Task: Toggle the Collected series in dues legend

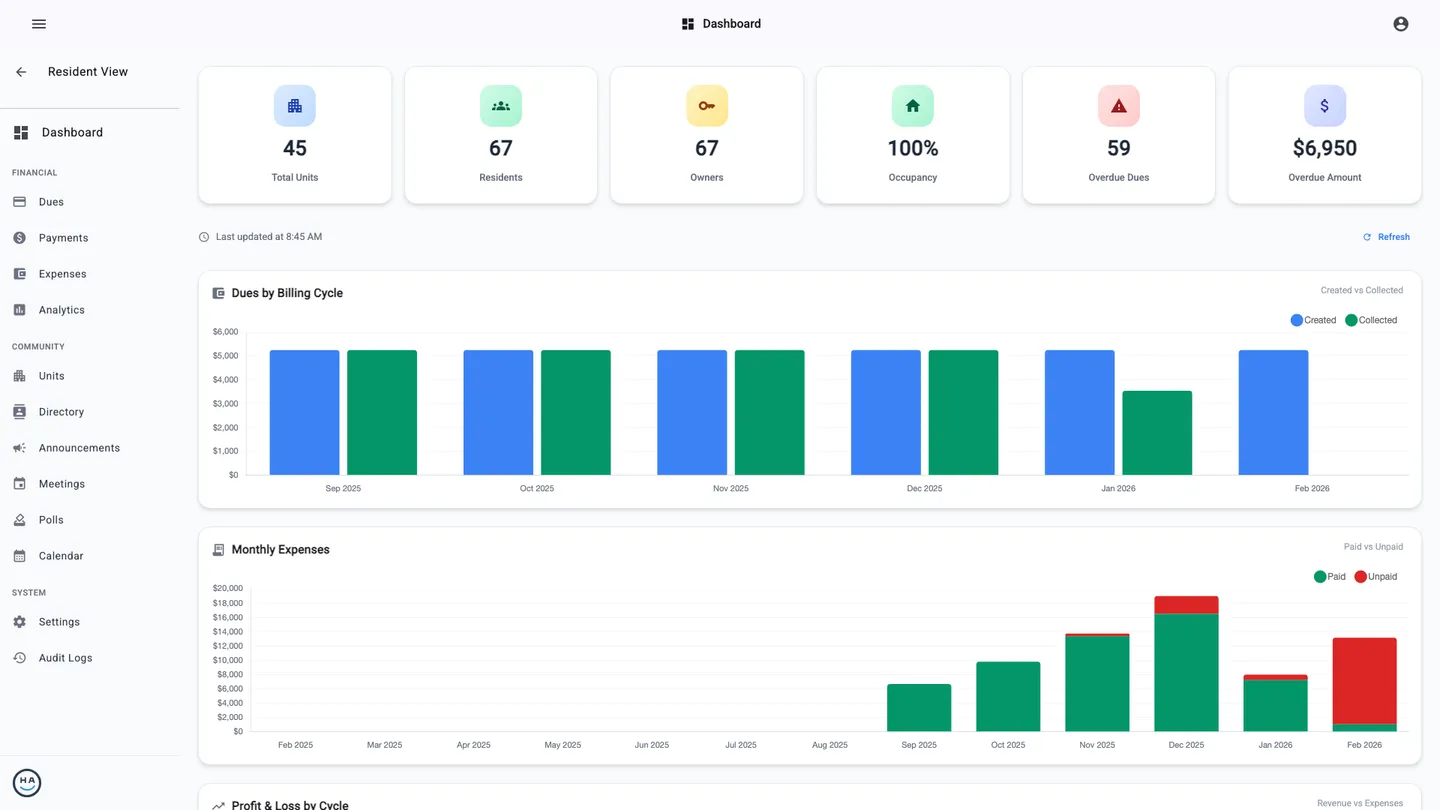Action: [x=1371, y=320]
